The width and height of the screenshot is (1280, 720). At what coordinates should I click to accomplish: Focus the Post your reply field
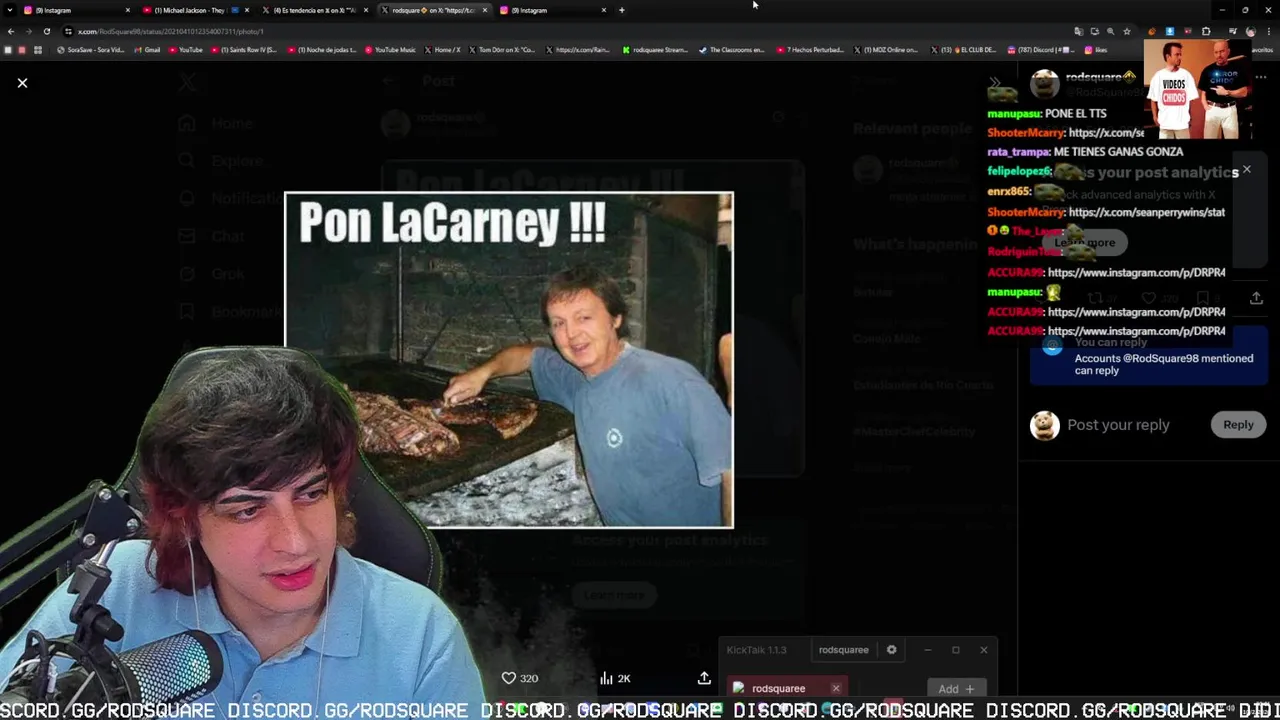click(x=1118, y=425)
